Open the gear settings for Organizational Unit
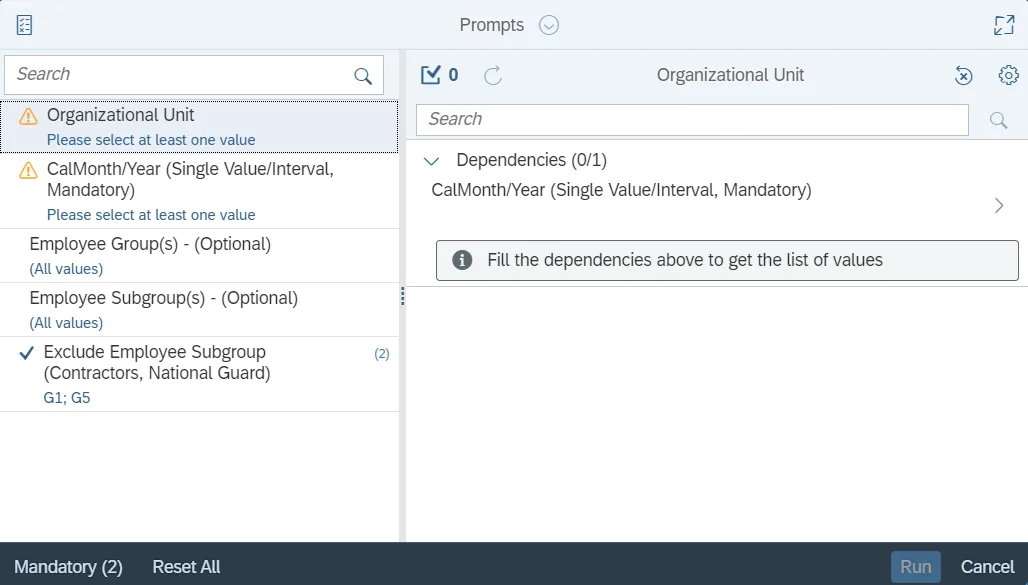The height and width of the screenshot is (585, 1028). (1008, 75)
